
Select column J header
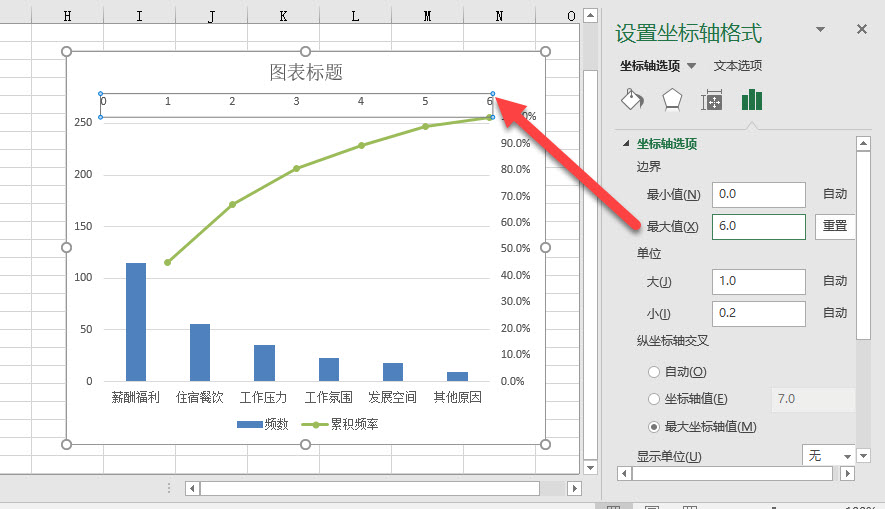[211, 16]
